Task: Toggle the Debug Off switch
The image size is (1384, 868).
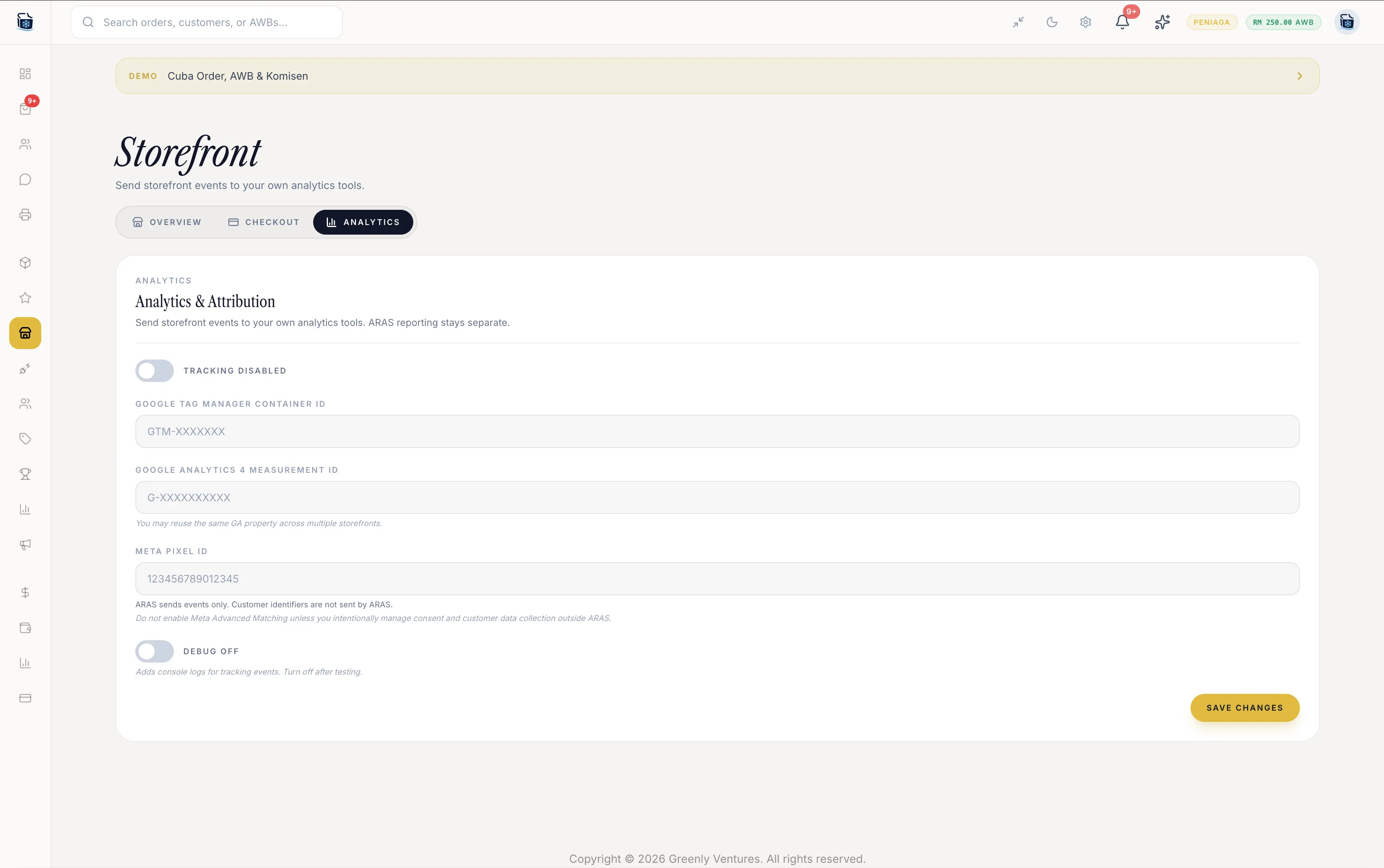Action: point(155,651)
